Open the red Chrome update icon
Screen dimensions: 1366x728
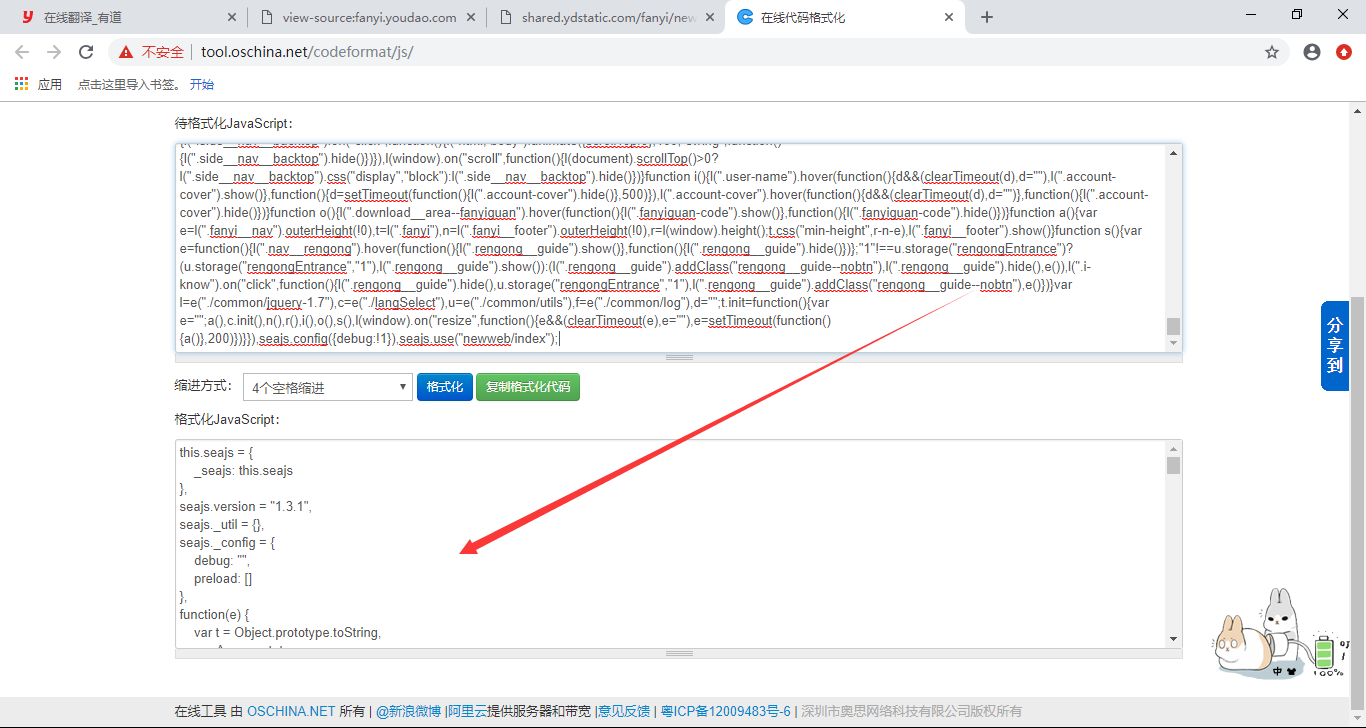(x=1344, y=52)
